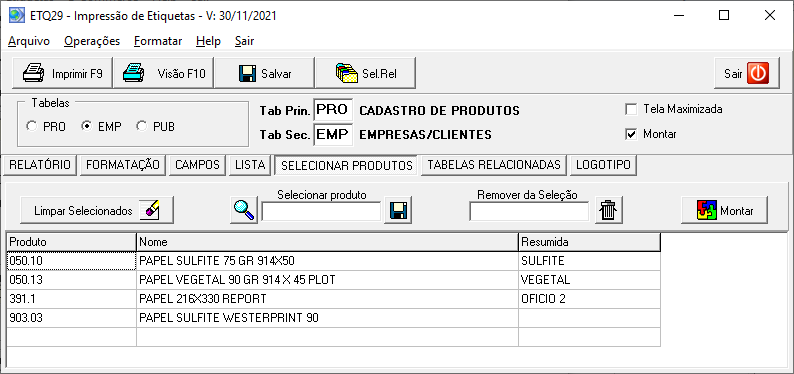Click PAPEL SULFITE WESTERPRINT 90 cell
The width and height of the screenshot is (794, 374).
(x=328, y=318)
